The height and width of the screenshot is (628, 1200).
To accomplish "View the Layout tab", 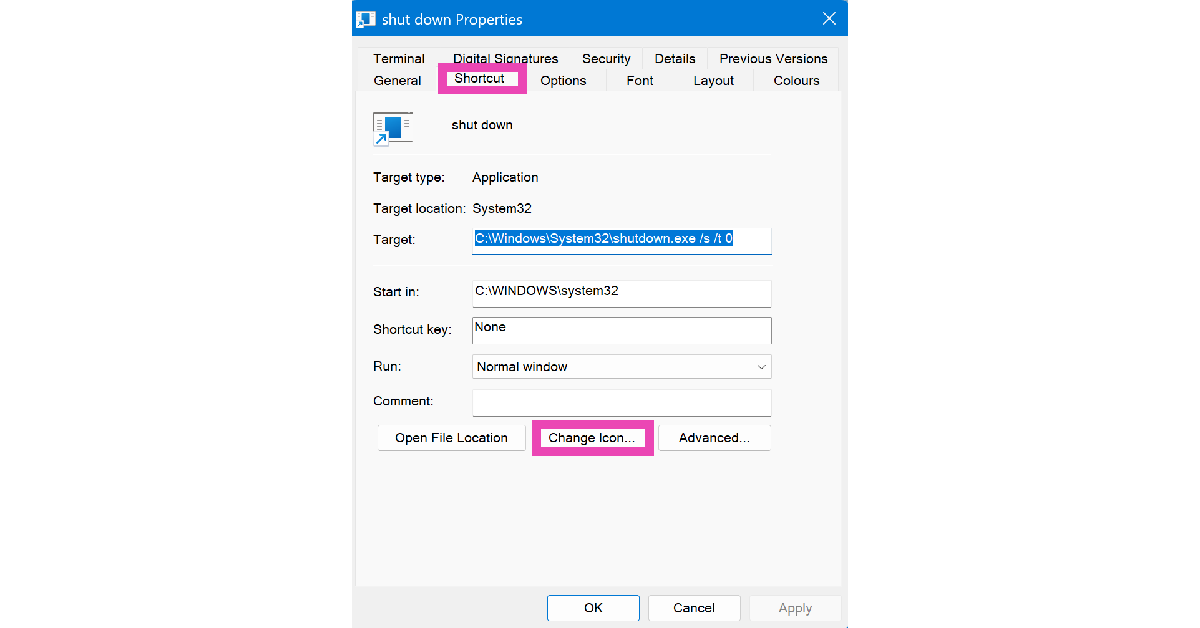I will [714, 81].
